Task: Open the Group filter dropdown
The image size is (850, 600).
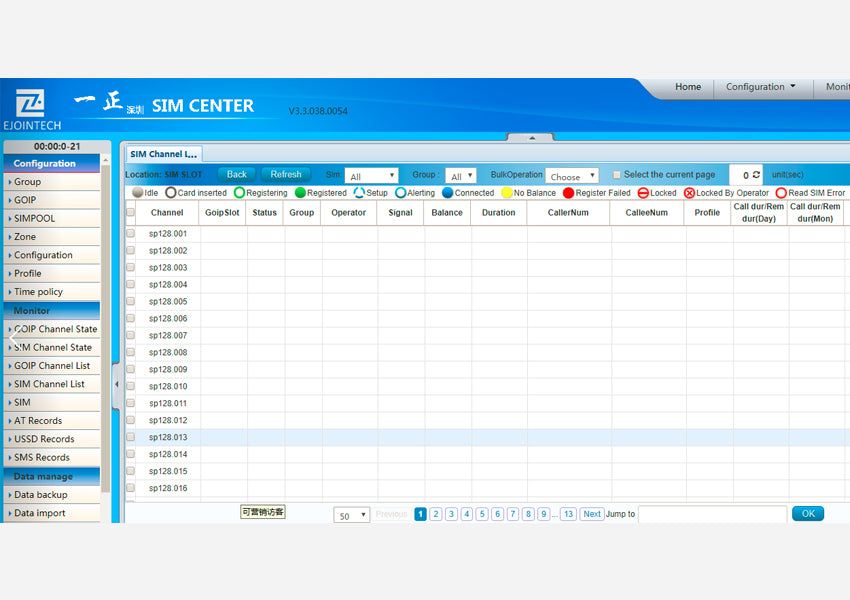Action: click(x=461, y=176)
